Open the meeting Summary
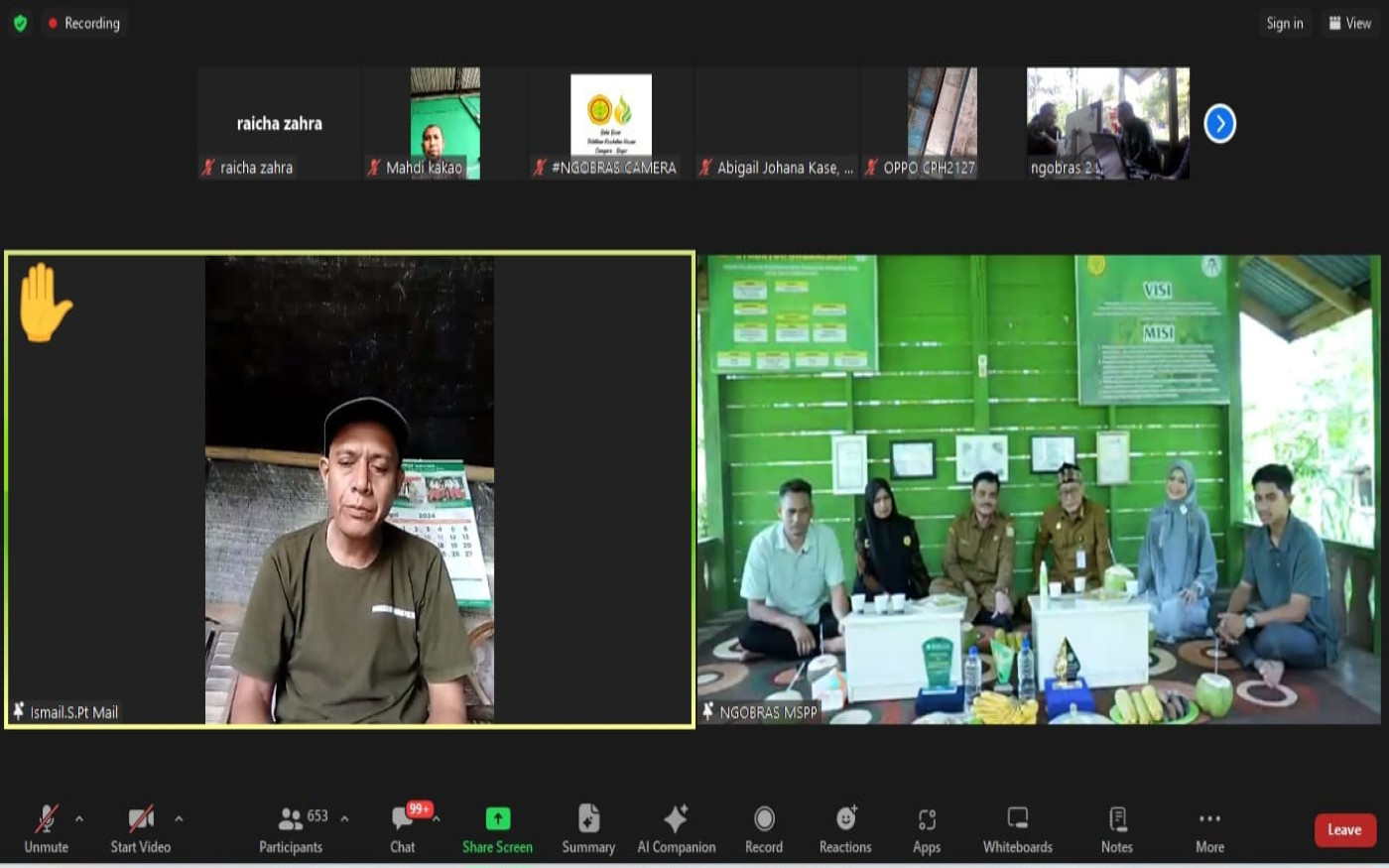 588,829
